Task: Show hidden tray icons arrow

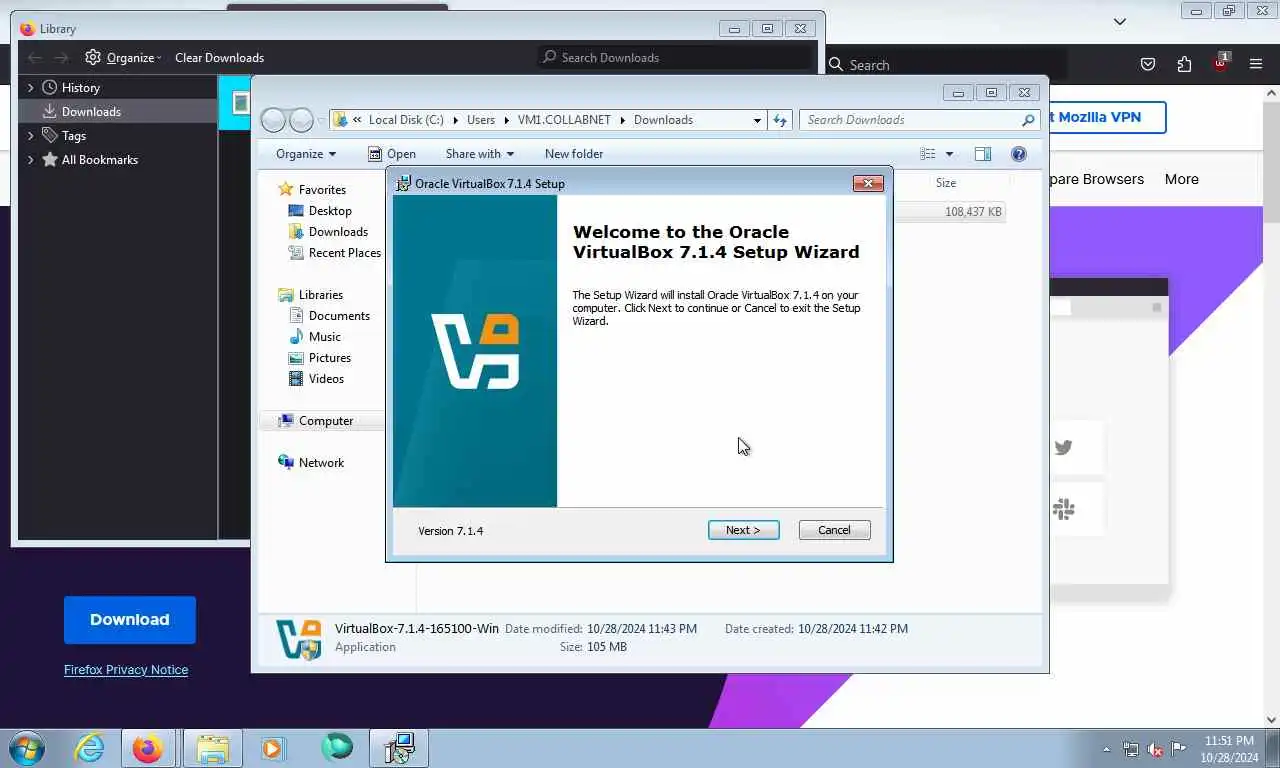Action: (1106, 749)
